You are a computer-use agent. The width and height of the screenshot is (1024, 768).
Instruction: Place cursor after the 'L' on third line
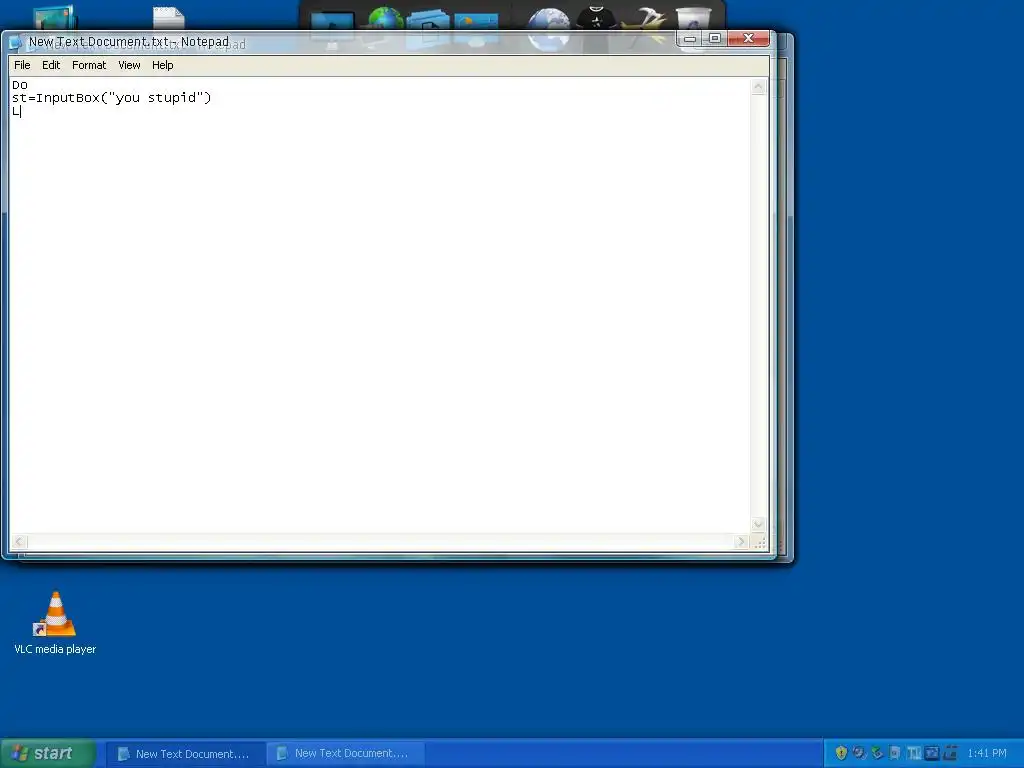(21, 112)
